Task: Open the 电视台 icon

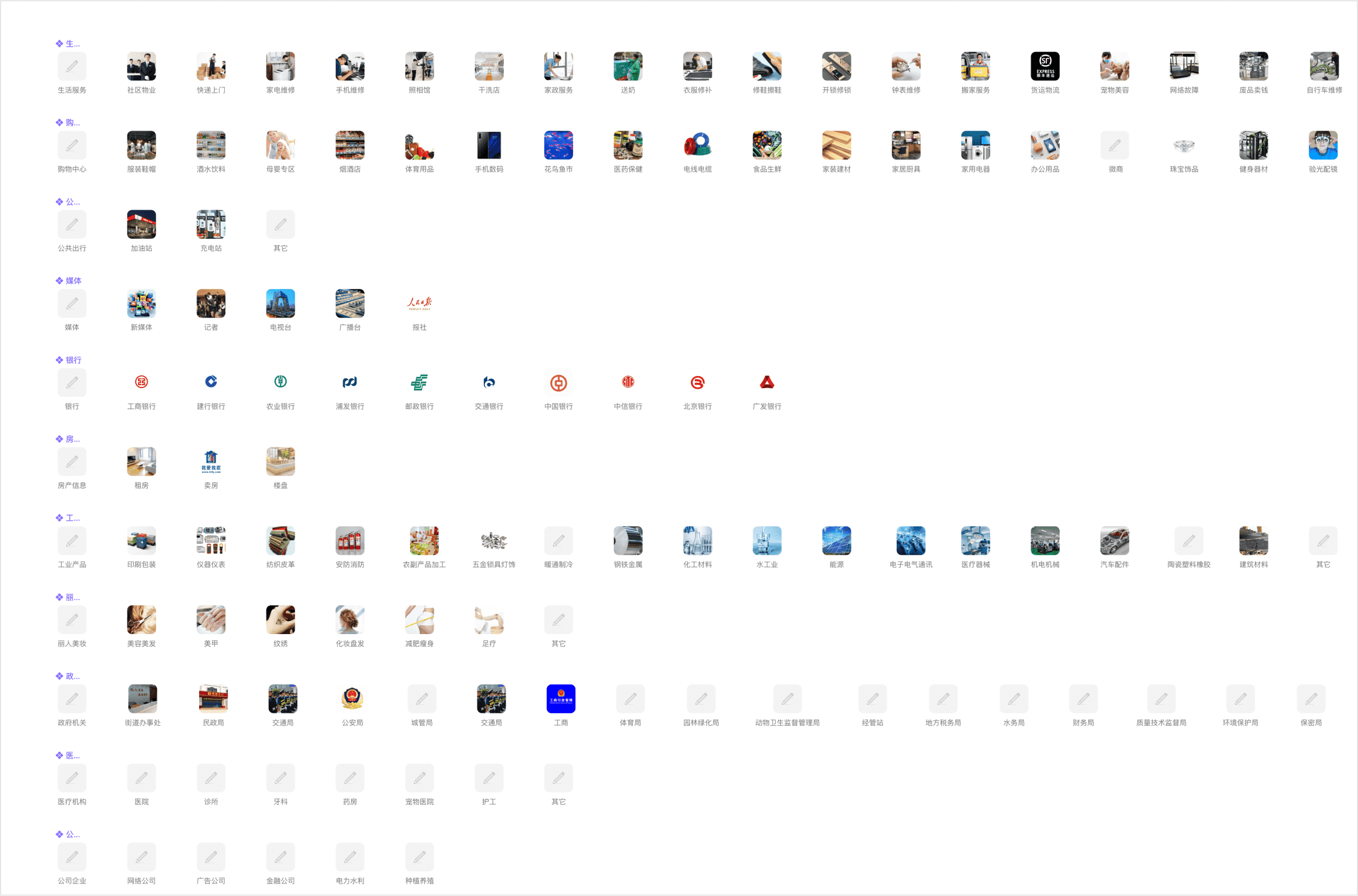Action: pos(281,303)
